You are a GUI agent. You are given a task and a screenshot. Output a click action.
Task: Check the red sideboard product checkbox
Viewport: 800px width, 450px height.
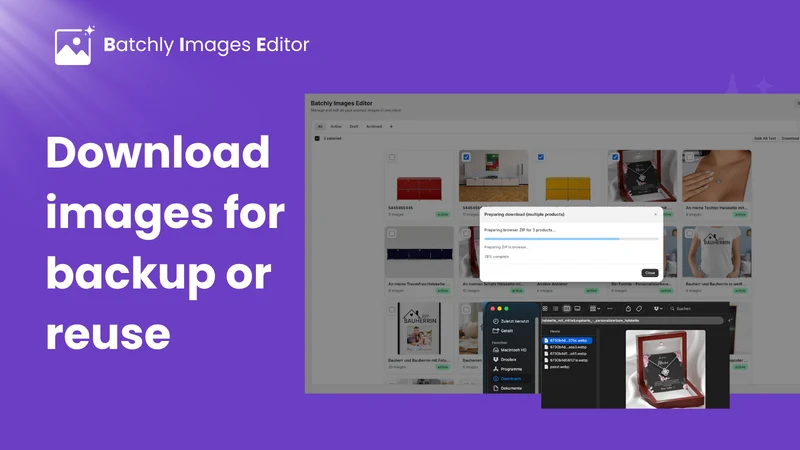point(392,157)
